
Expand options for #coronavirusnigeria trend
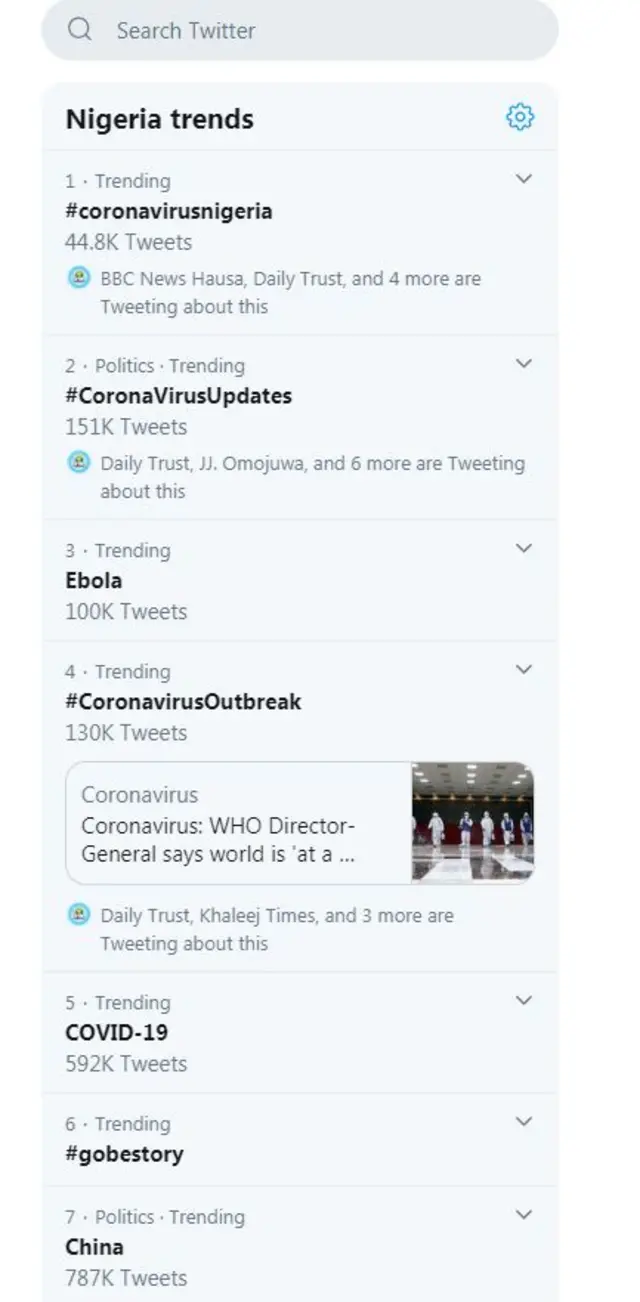coord(523,180)
